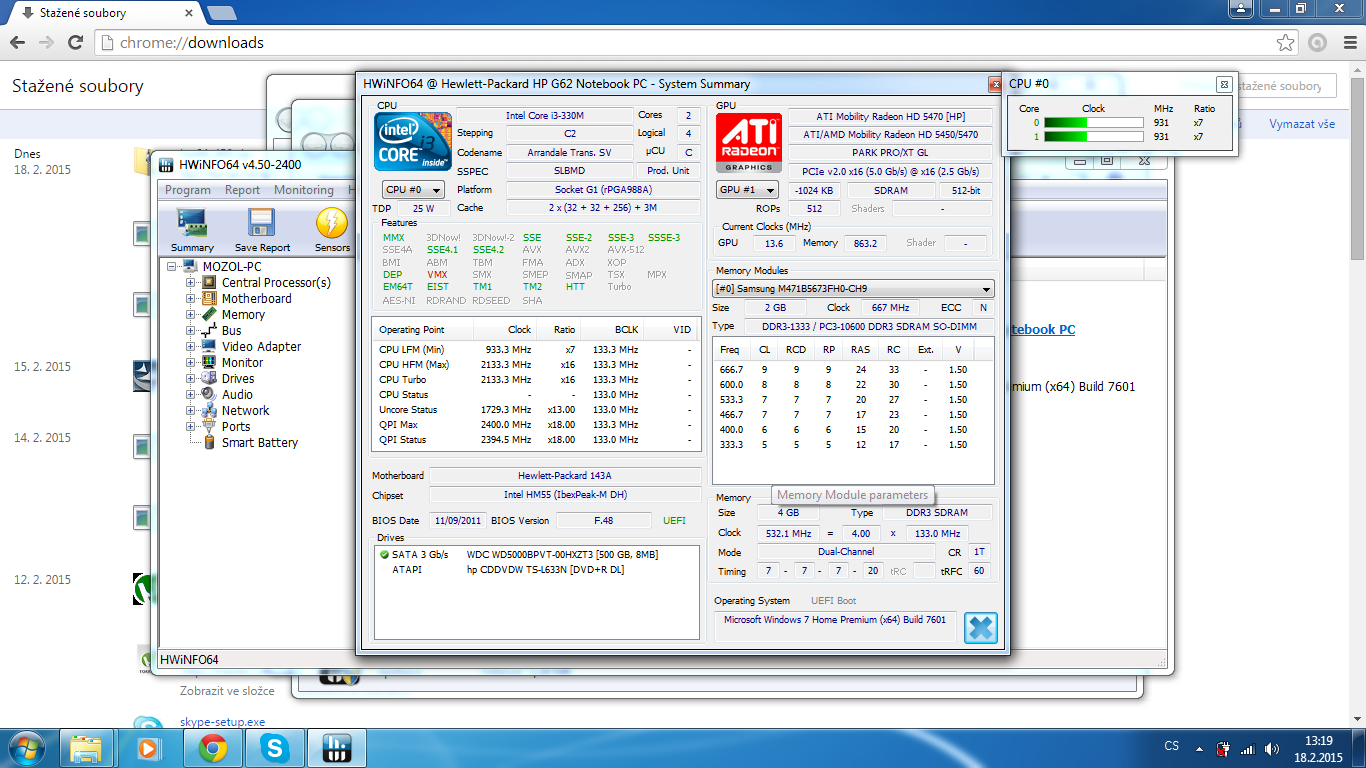Select the Monitor tree node

pyautogui.click(x=242, y=363)
